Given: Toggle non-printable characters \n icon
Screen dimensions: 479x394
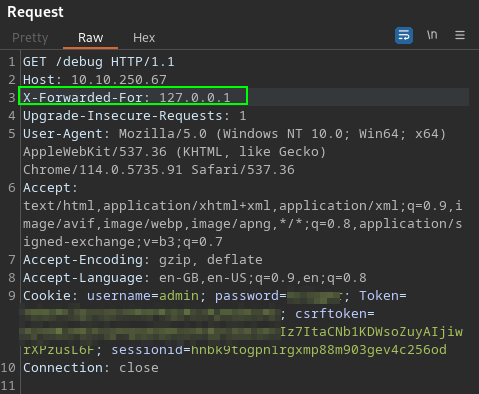Looking at the screenshot, I should 432,35.
